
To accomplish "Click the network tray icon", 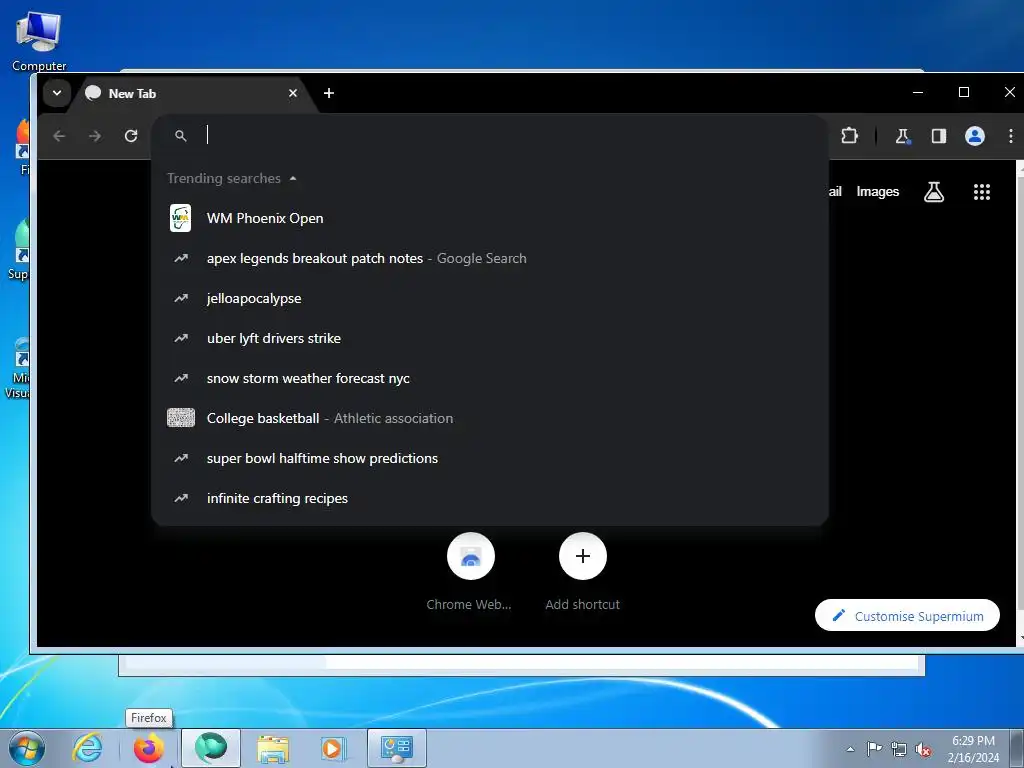I will [x=899, y=749].
